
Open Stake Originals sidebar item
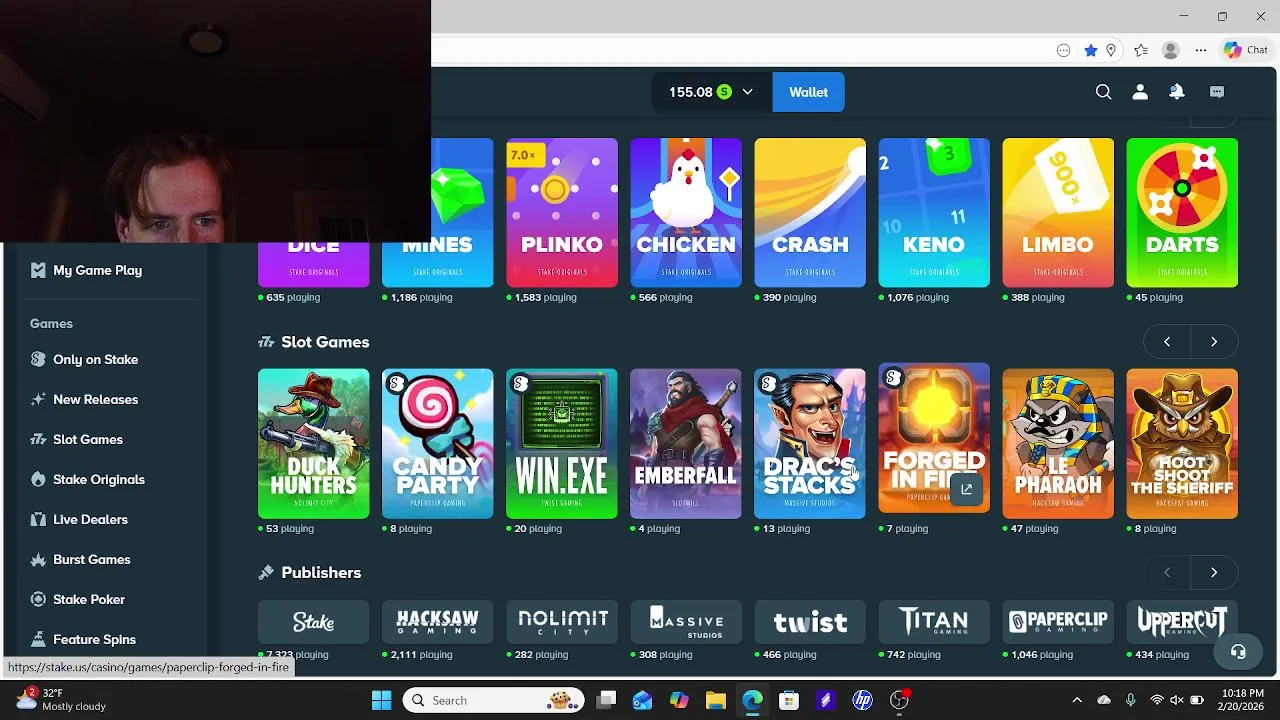pyautogui.click(x=99, y=479)
